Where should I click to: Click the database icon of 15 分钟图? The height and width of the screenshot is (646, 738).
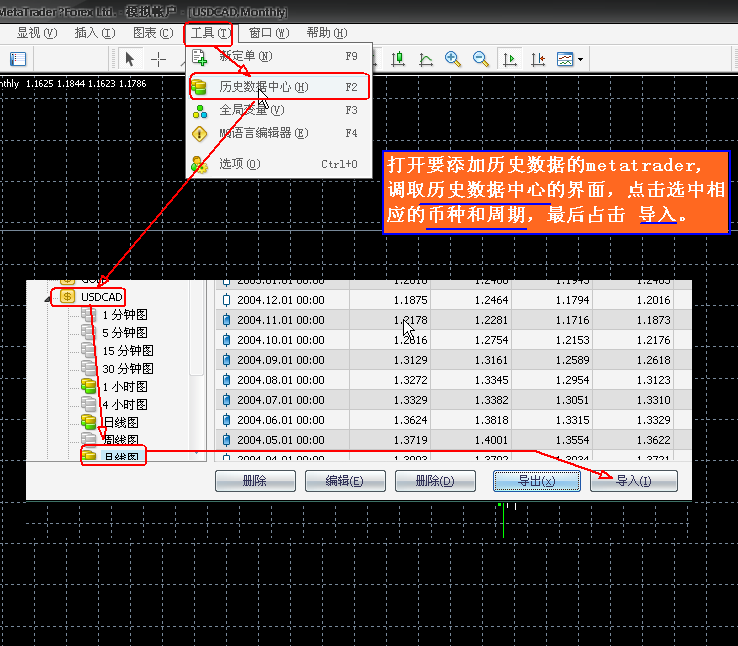click(88, 350)
